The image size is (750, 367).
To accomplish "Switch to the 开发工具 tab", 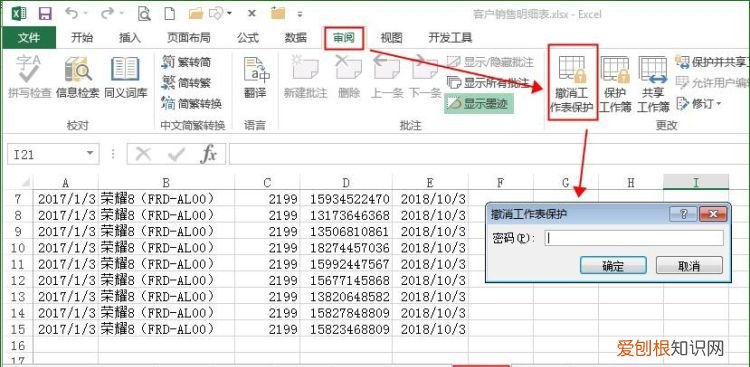I will tap(450, 37).
